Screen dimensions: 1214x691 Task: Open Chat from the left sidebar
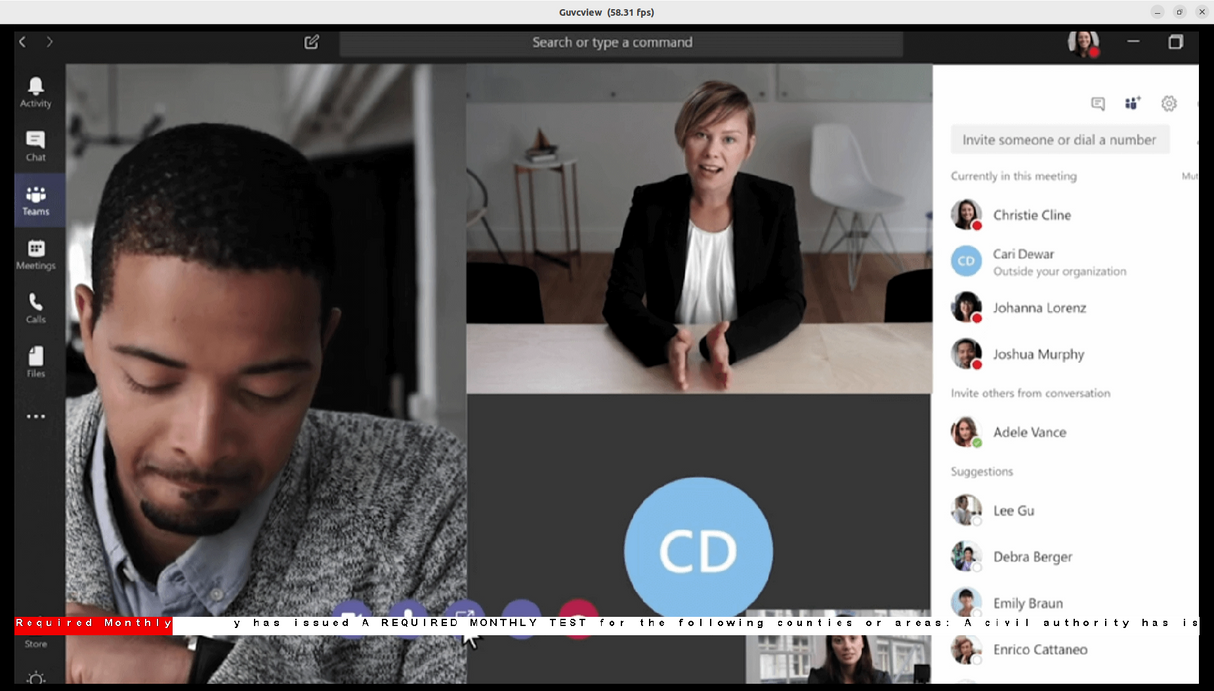tap(36, 145)
